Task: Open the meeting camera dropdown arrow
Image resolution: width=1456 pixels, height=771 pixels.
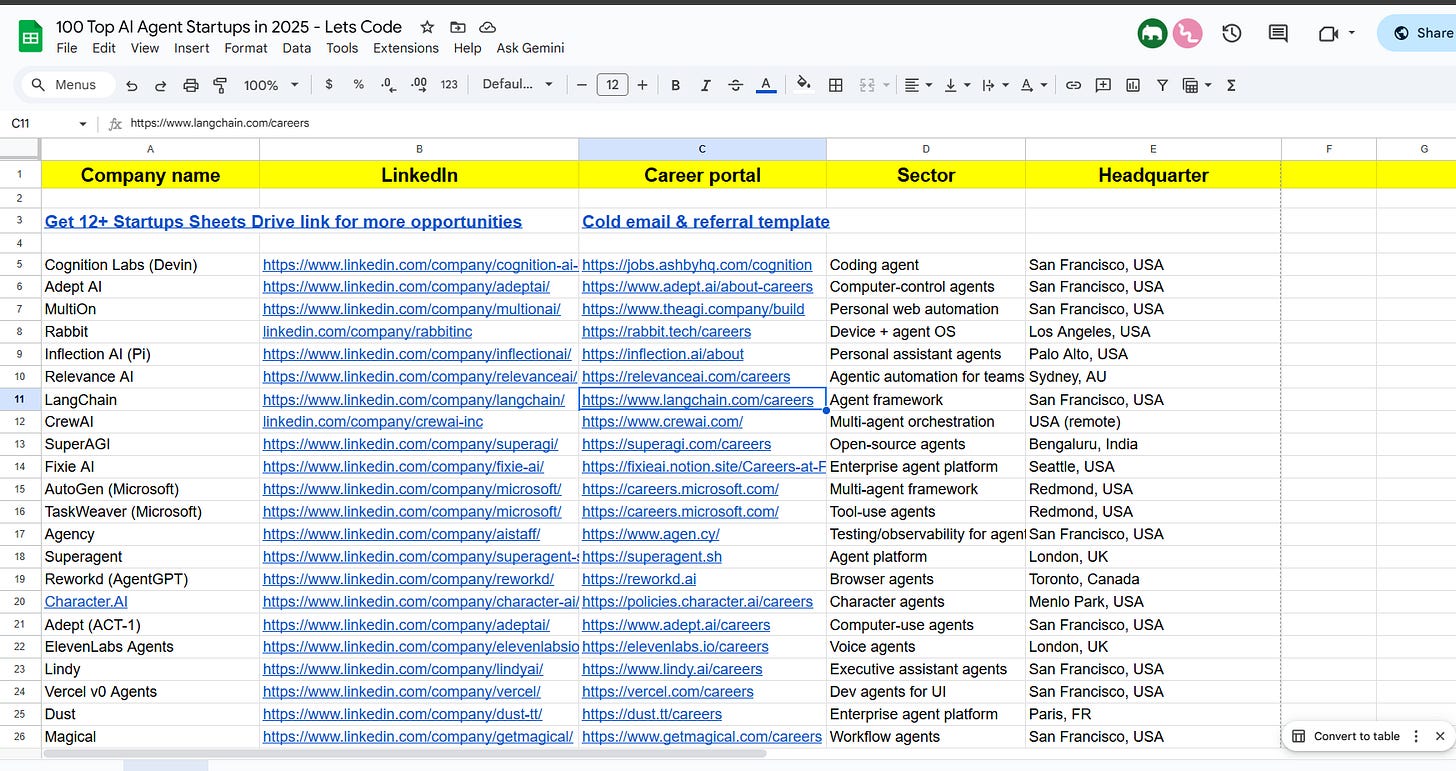Action: [x=1352, y=33]
